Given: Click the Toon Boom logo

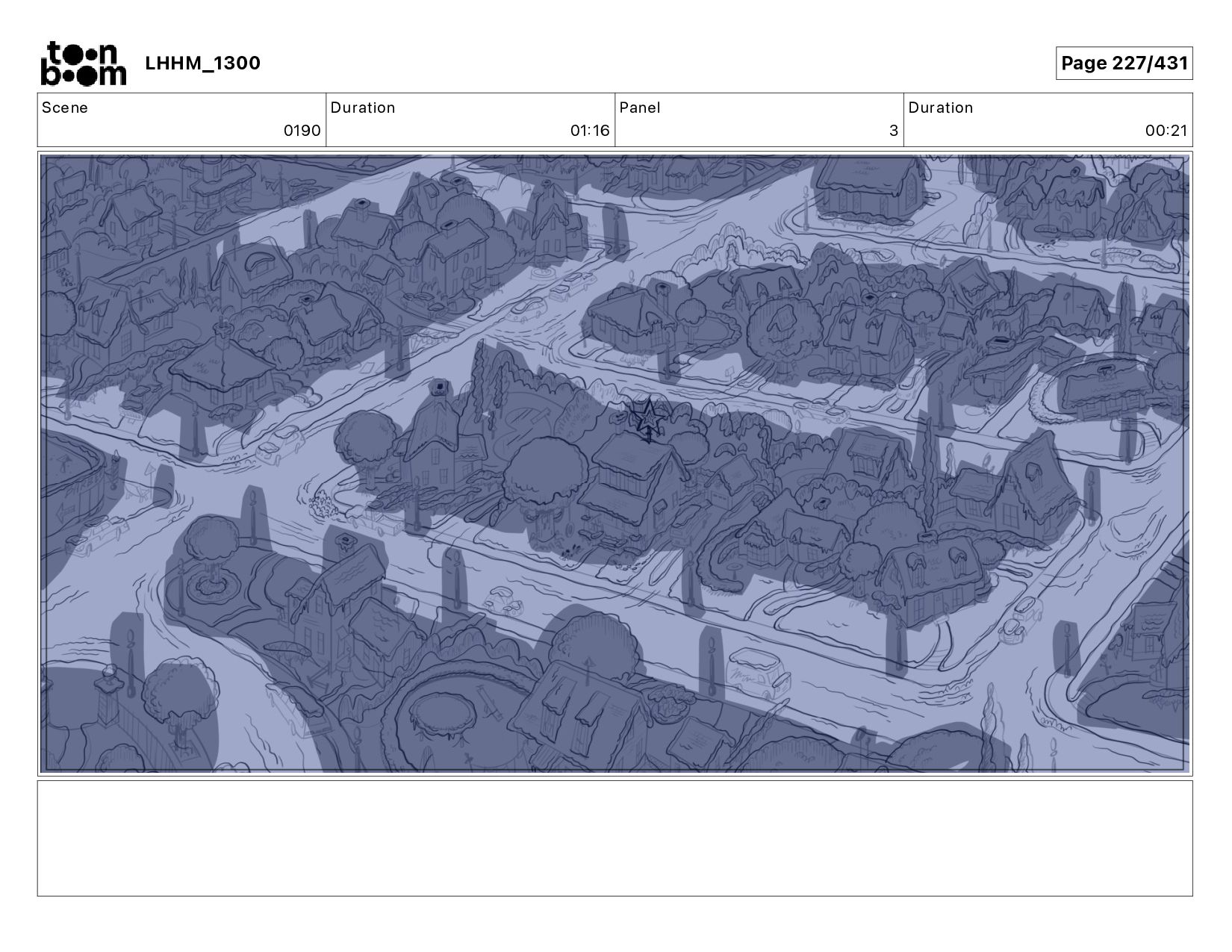Looking at the screenshot, I should point(83,63).
